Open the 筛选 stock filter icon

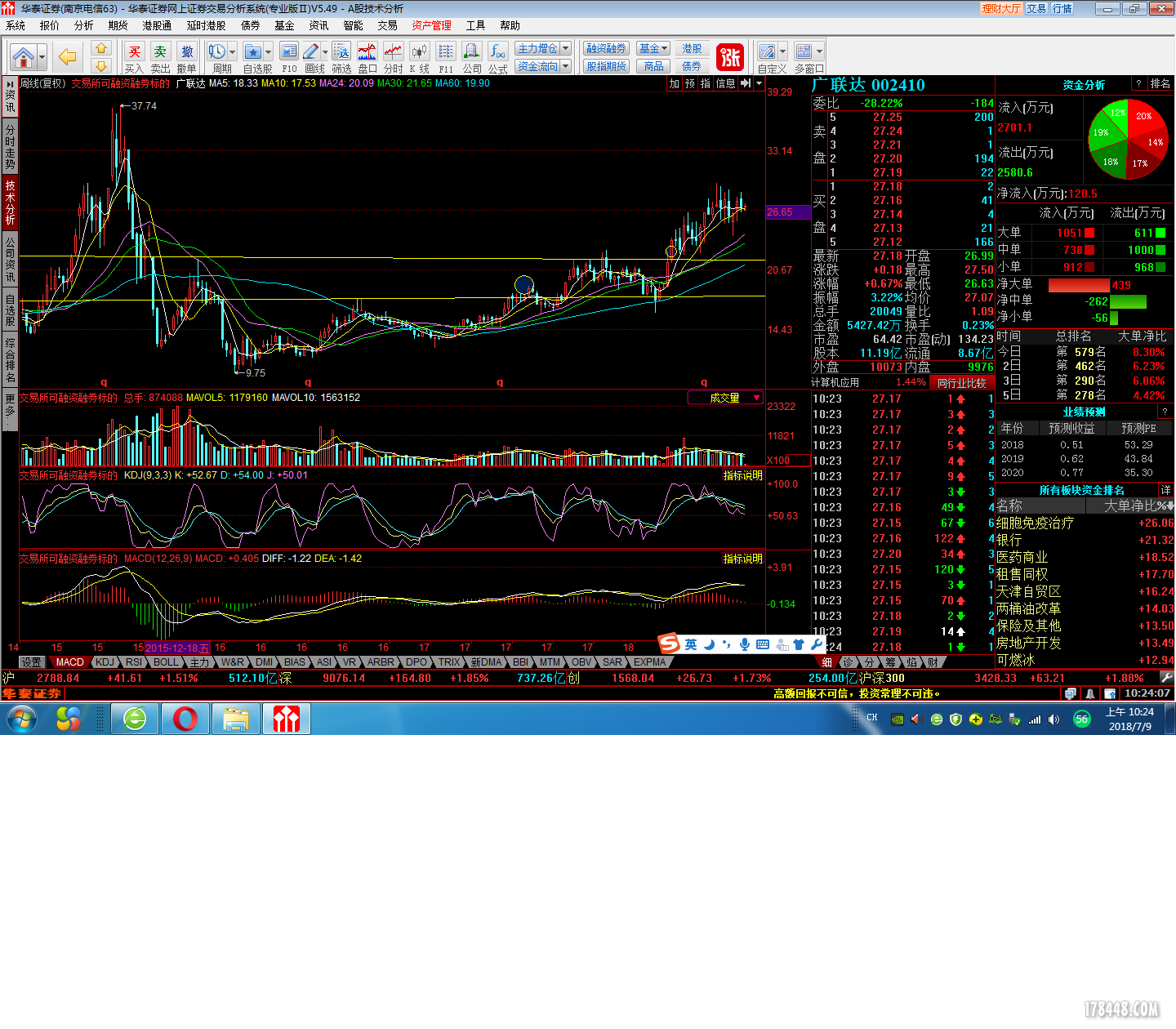[x=341, y=52]
